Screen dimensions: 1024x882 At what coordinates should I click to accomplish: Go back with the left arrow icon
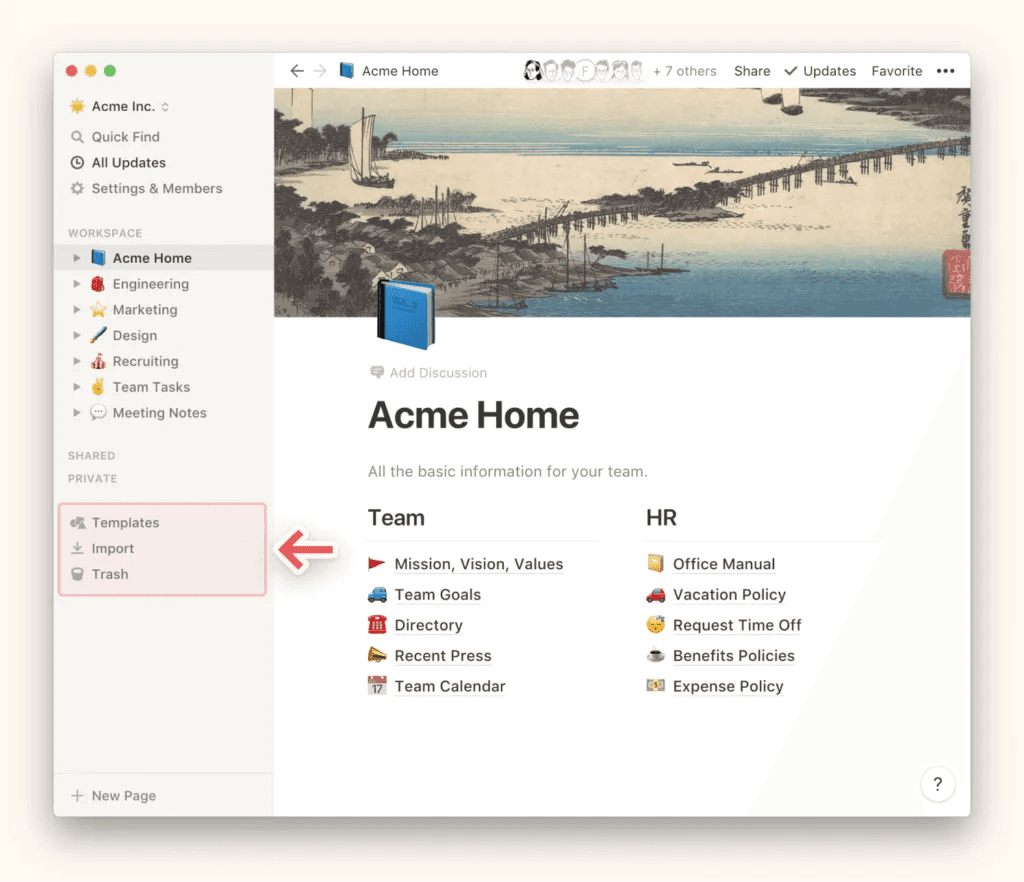point(297,71)
